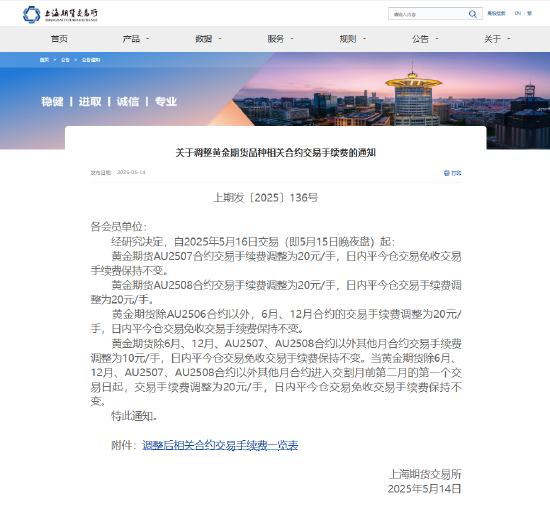Click the publish date 2025-05-14
The width and height of the screenshot is (550, 507).
click(x=131, y=172)
